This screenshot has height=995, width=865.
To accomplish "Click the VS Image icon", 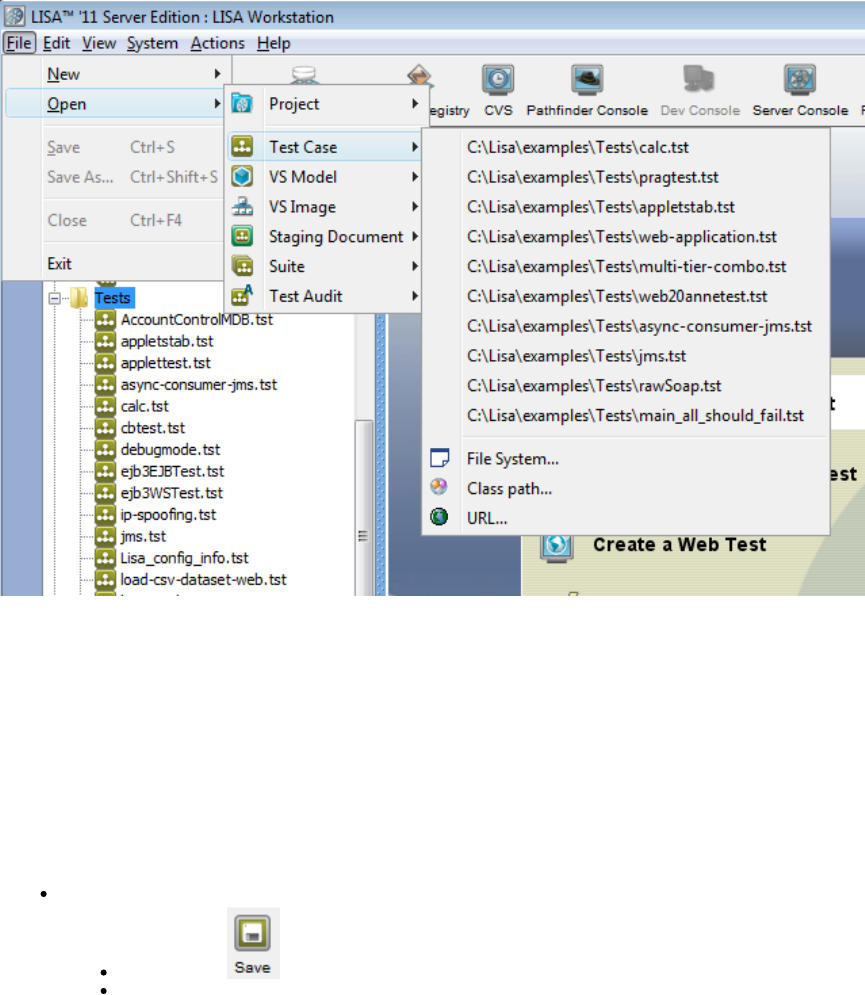I will (242, 206).
